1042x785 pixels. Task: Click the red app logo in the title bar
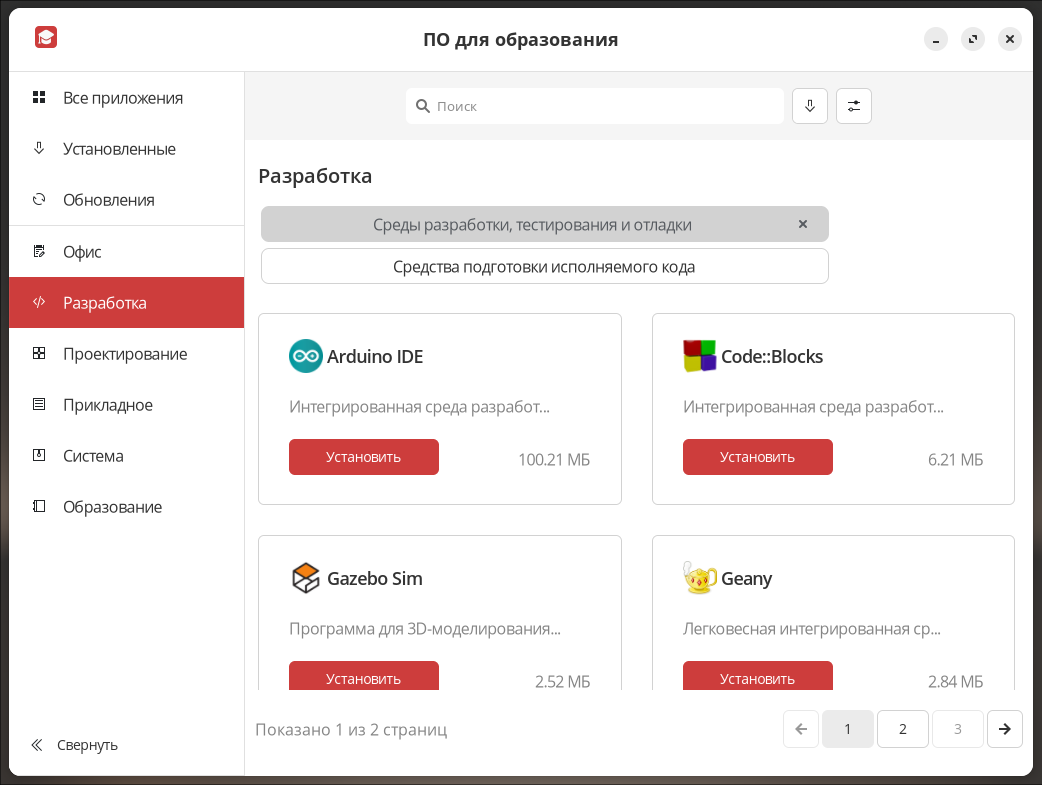point(46,38)
